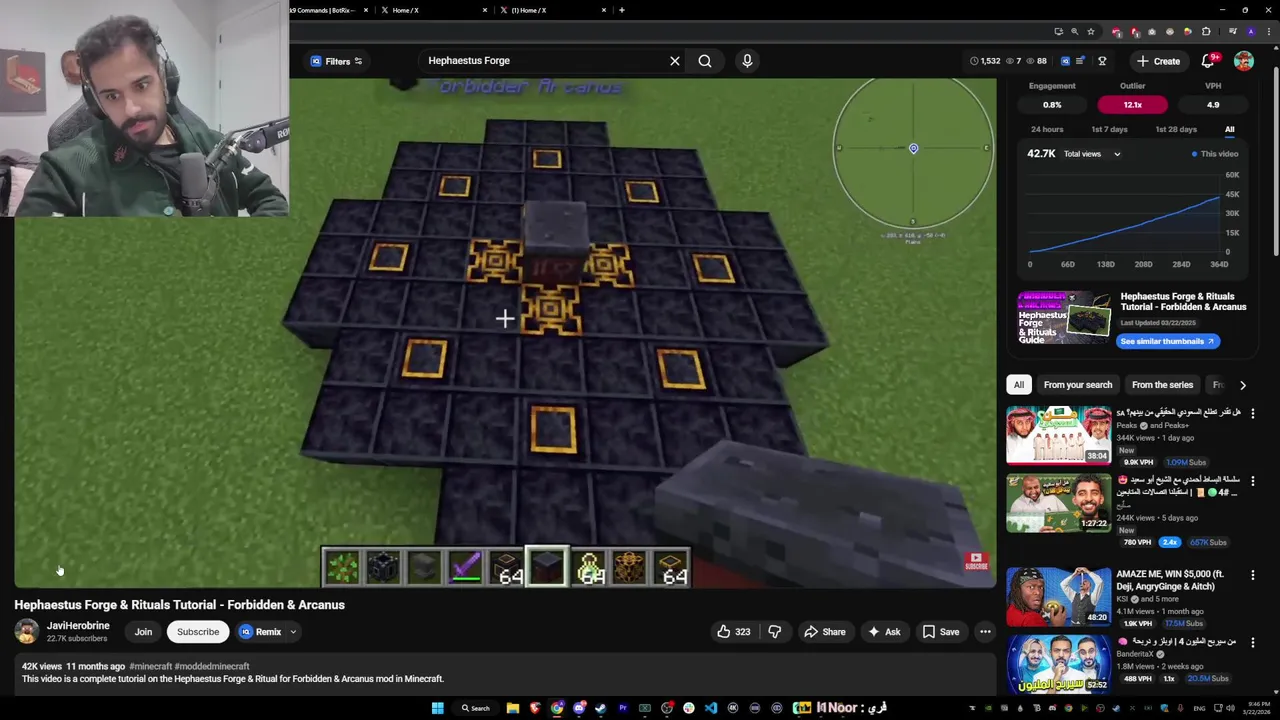The image size is (1280, 720).
Task: Open a new browser tab
Action: point(622,10)
